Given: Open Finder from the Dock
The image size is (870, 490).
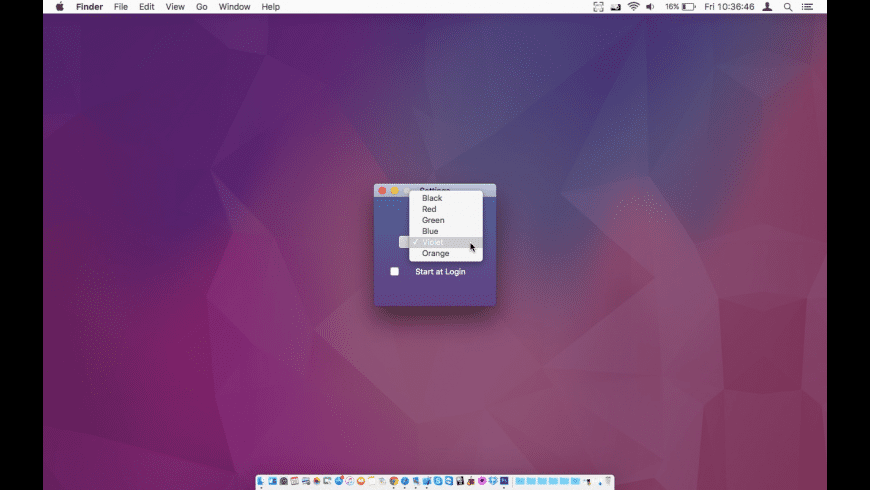Looking at the screenshot, I should click(262, 481).
